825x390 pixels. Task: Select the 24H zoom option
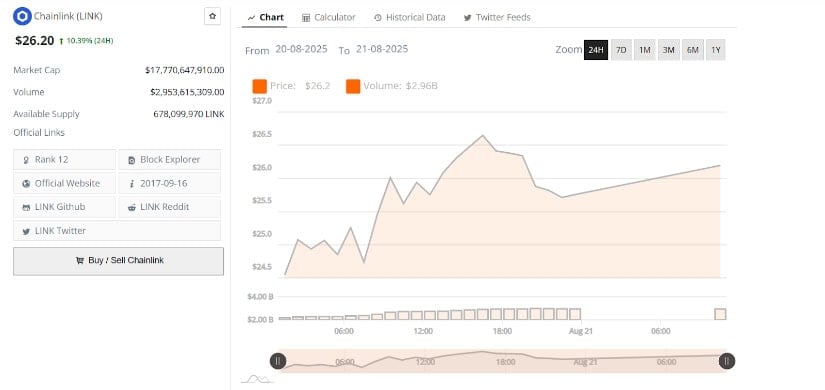coord(596,50)
